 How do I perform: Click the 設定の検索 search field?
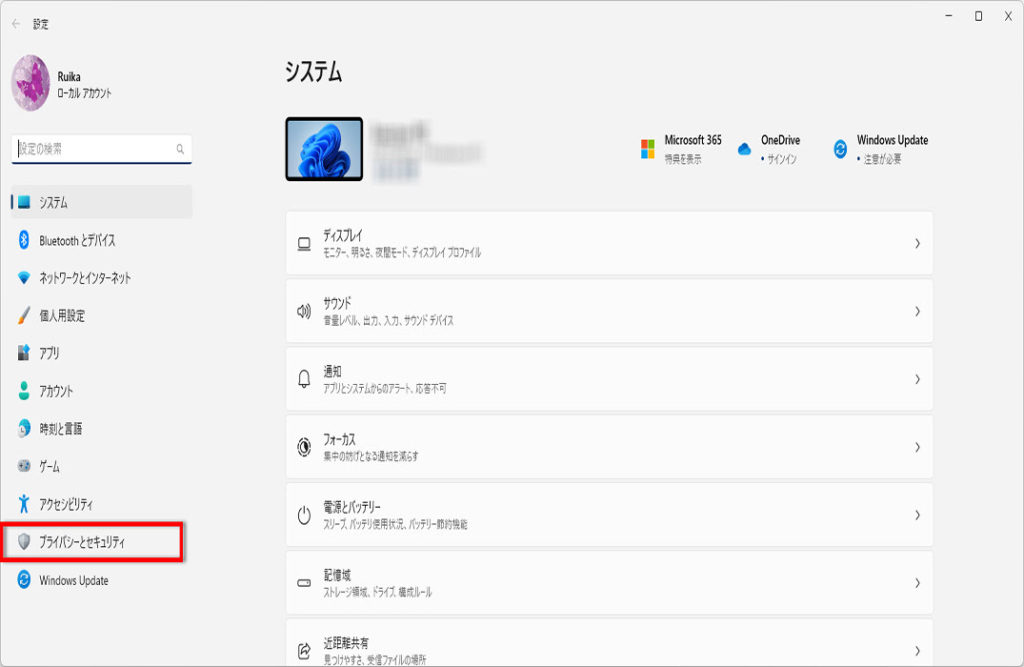click(x=96, y=149)
